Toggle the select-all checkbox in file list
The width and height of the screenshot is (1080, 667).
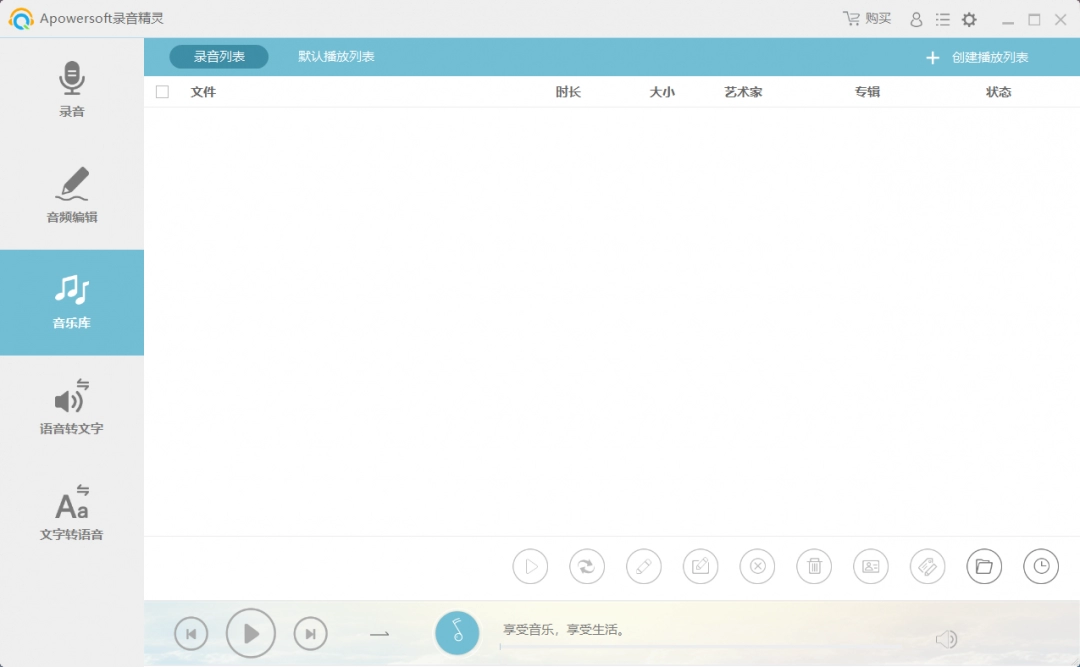162,91
